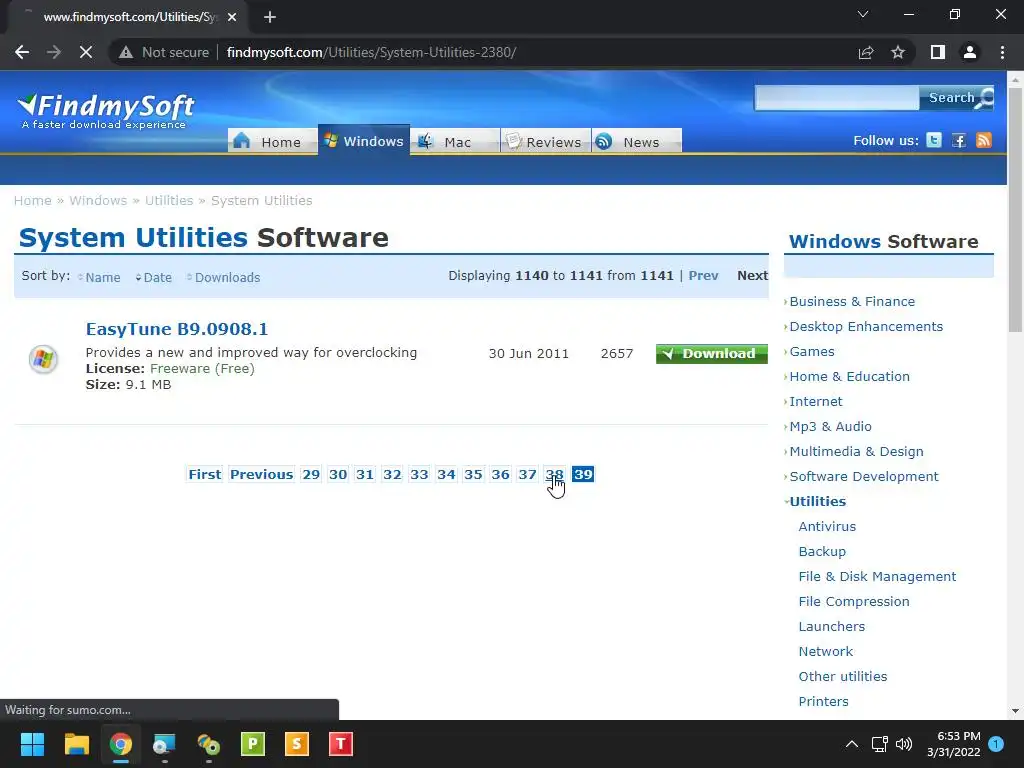Collapse the Utilities category

tap(818, 502)
